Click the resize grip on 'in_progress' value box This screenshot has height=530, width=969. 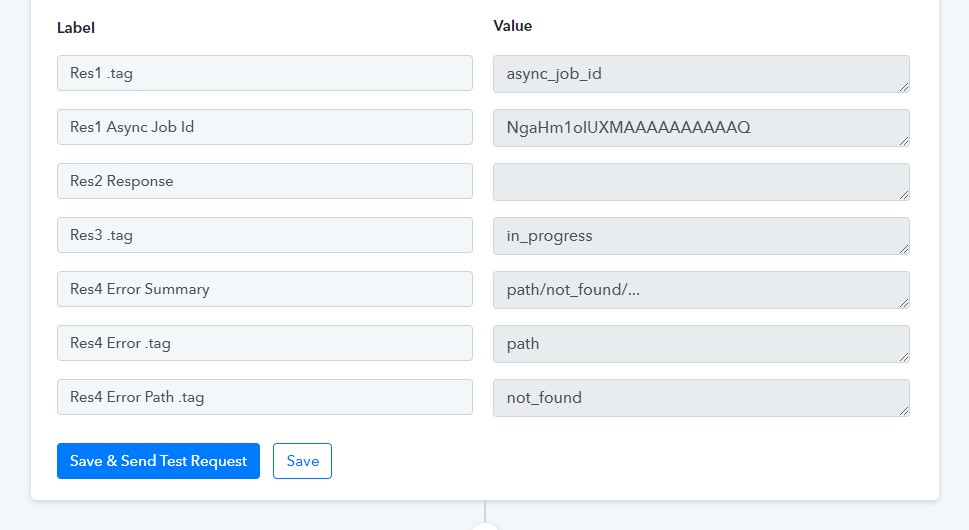(x=904, y=249)
